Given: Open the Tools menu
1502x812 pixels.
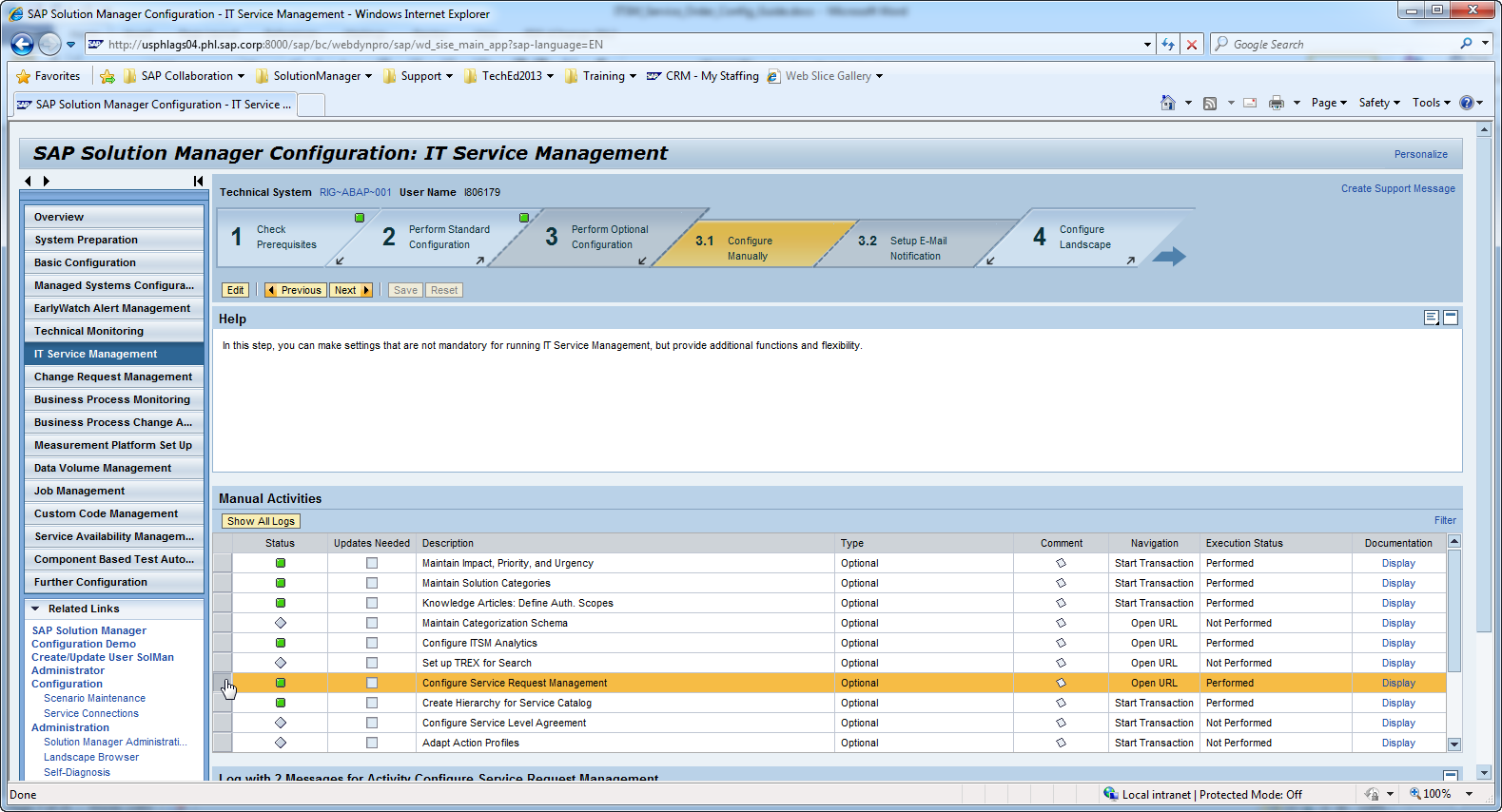Looking at the screenshot, I should tap(1432, 103).
